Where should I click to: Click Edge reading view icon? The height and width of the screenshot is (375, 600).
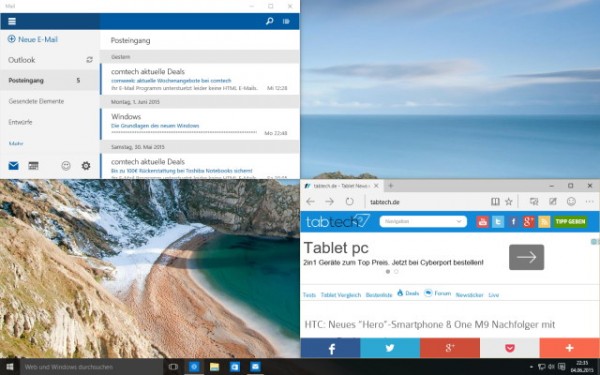tap(495, 202)
